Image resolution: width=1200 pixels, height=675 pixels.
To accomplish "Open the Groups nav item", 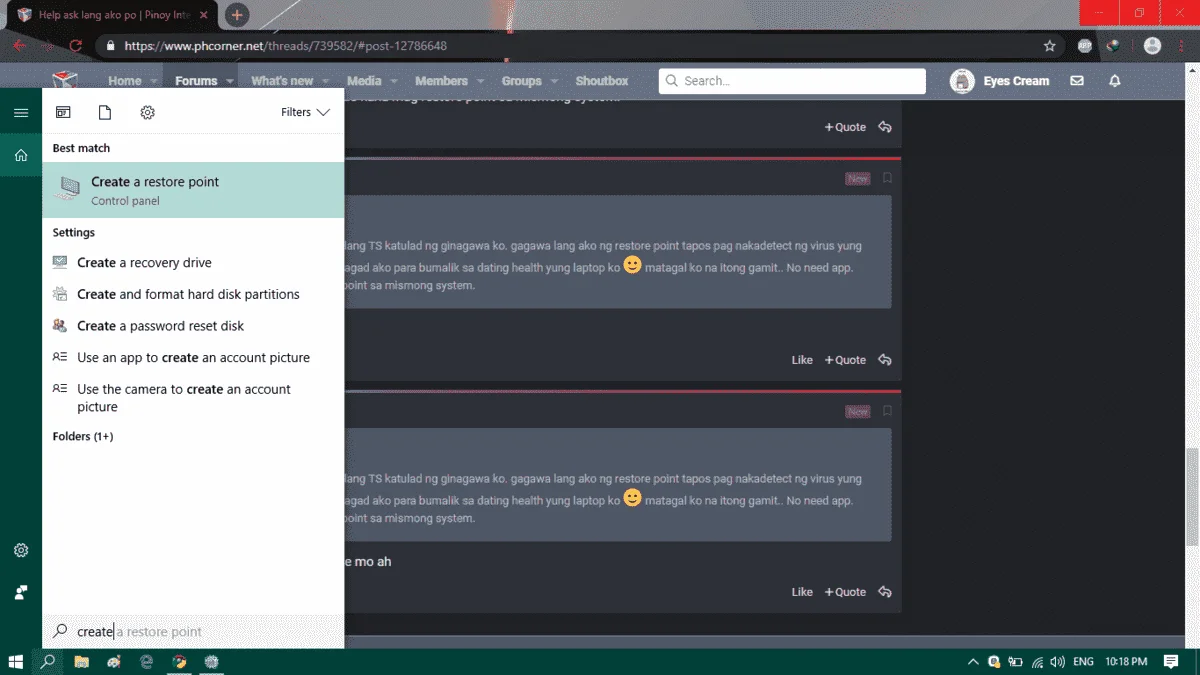I will point(521,81).
